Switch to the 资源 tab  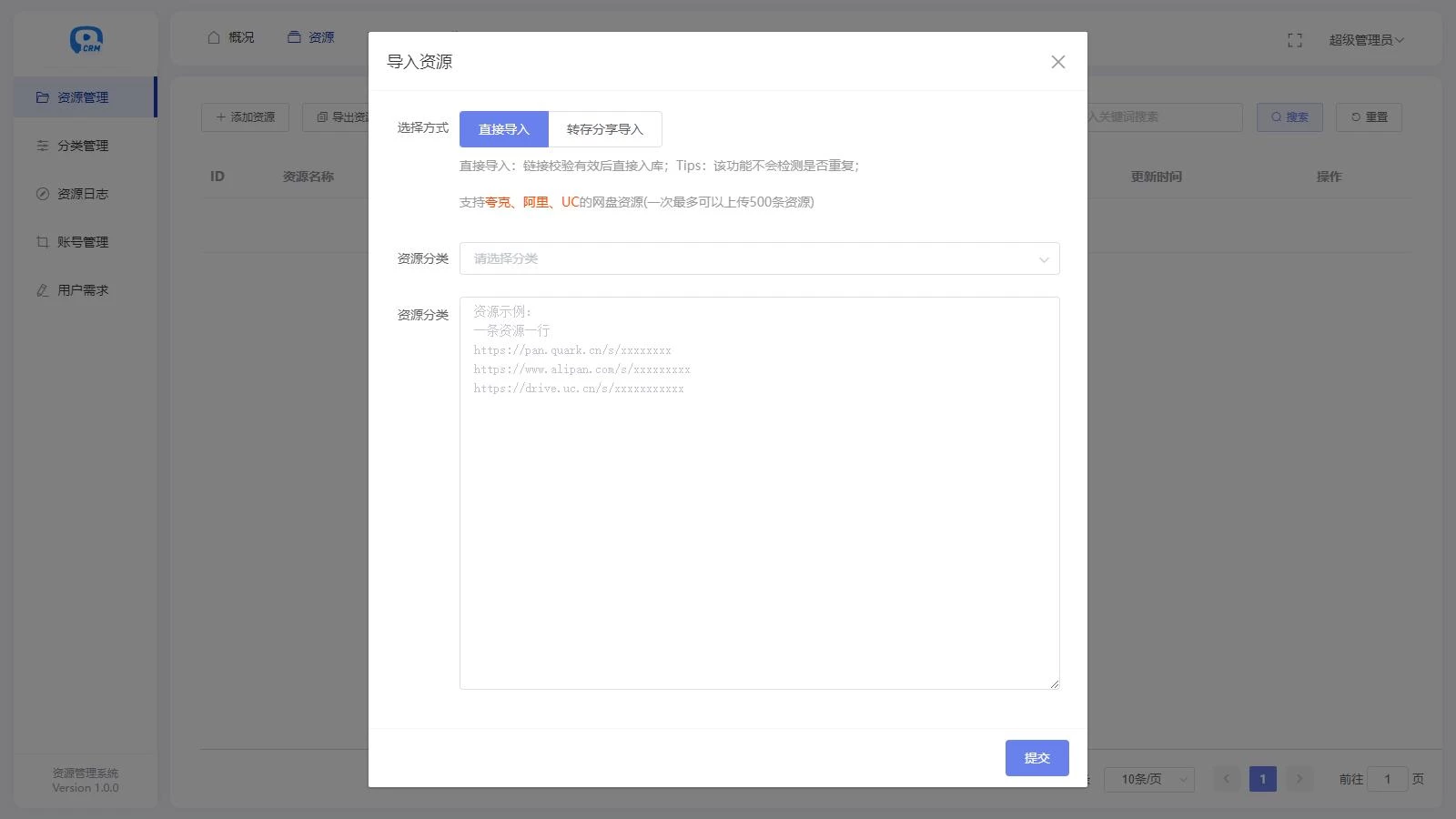[x=311, y=37]
